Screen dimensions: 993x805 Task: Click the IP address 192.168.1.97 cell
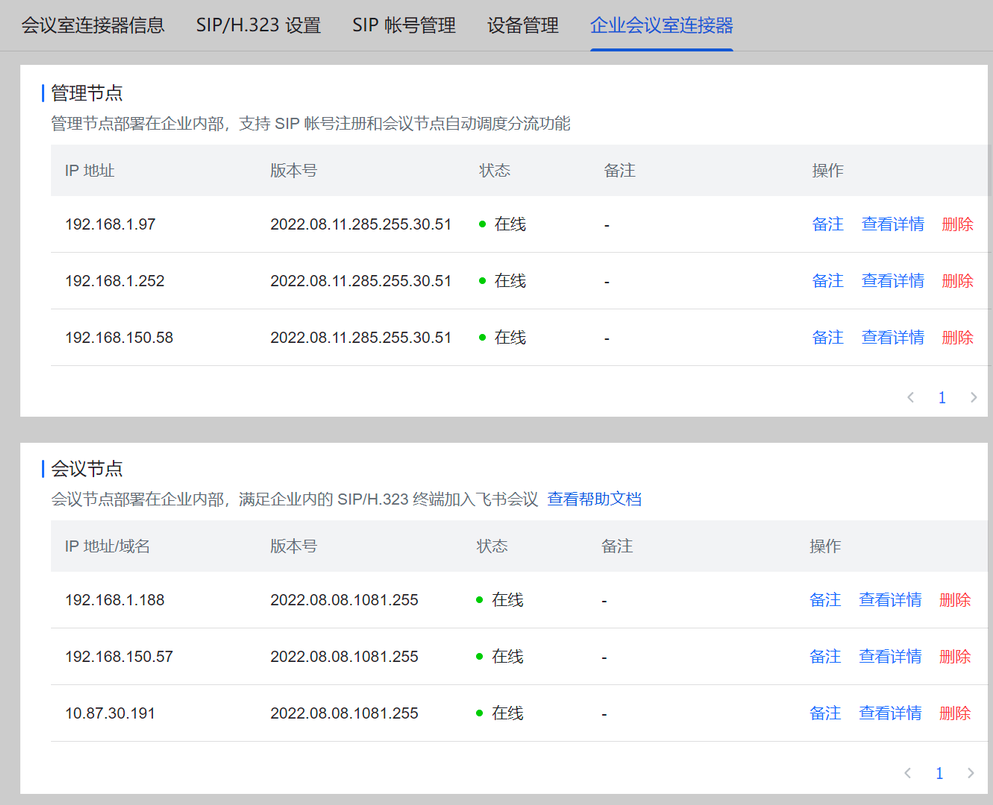pyautogui.click(x=110, y=224)
